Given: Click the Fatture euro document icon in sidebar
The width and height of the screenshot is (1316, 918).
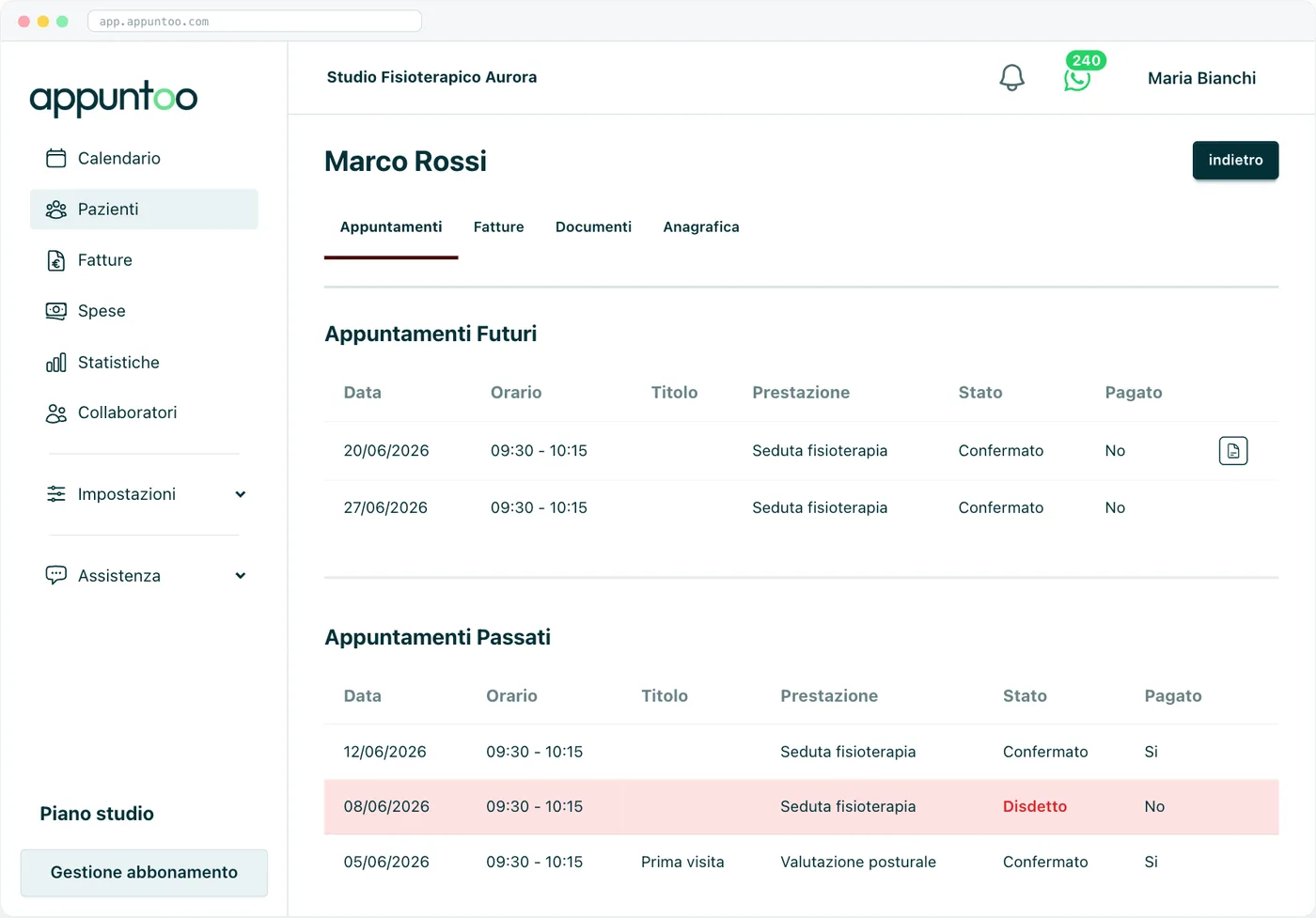Looking at the screenshot, I should (x=56, y=260).
